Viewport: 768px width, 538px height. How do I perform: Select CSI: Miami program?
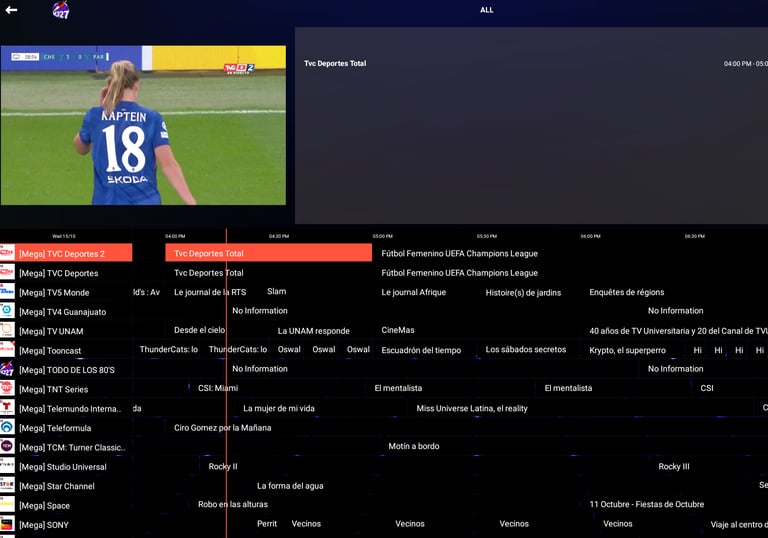point(218,388)
